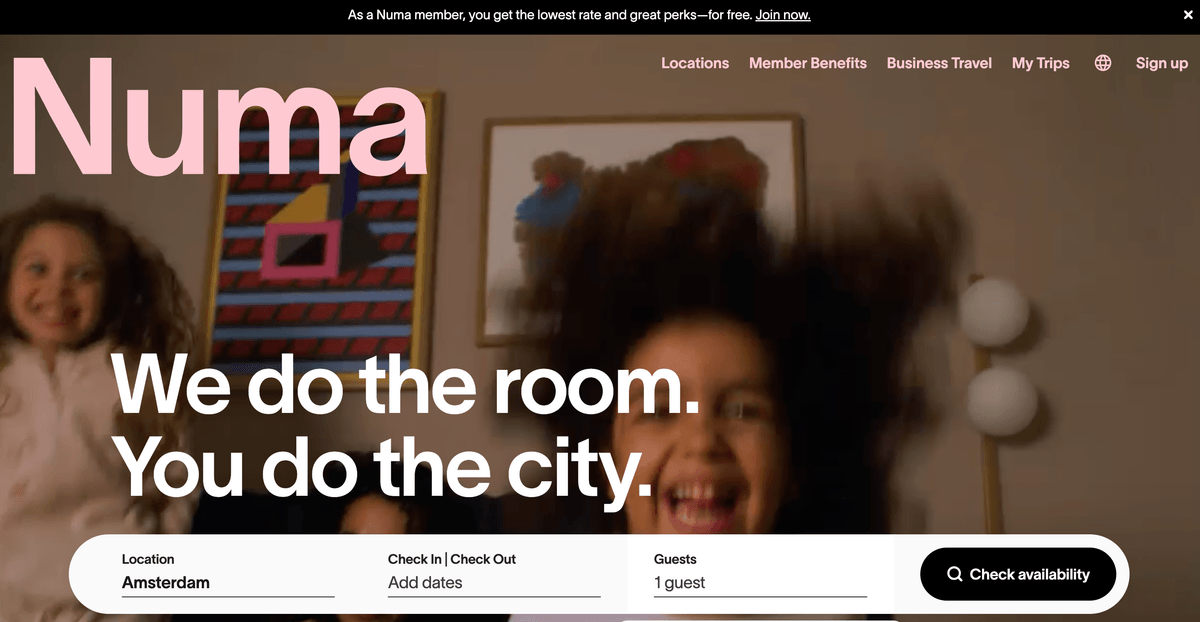Viewport: 1200px width, 622px height.
Task: Click the Numa member promo banner text
Action: click(x=550, y=15)
